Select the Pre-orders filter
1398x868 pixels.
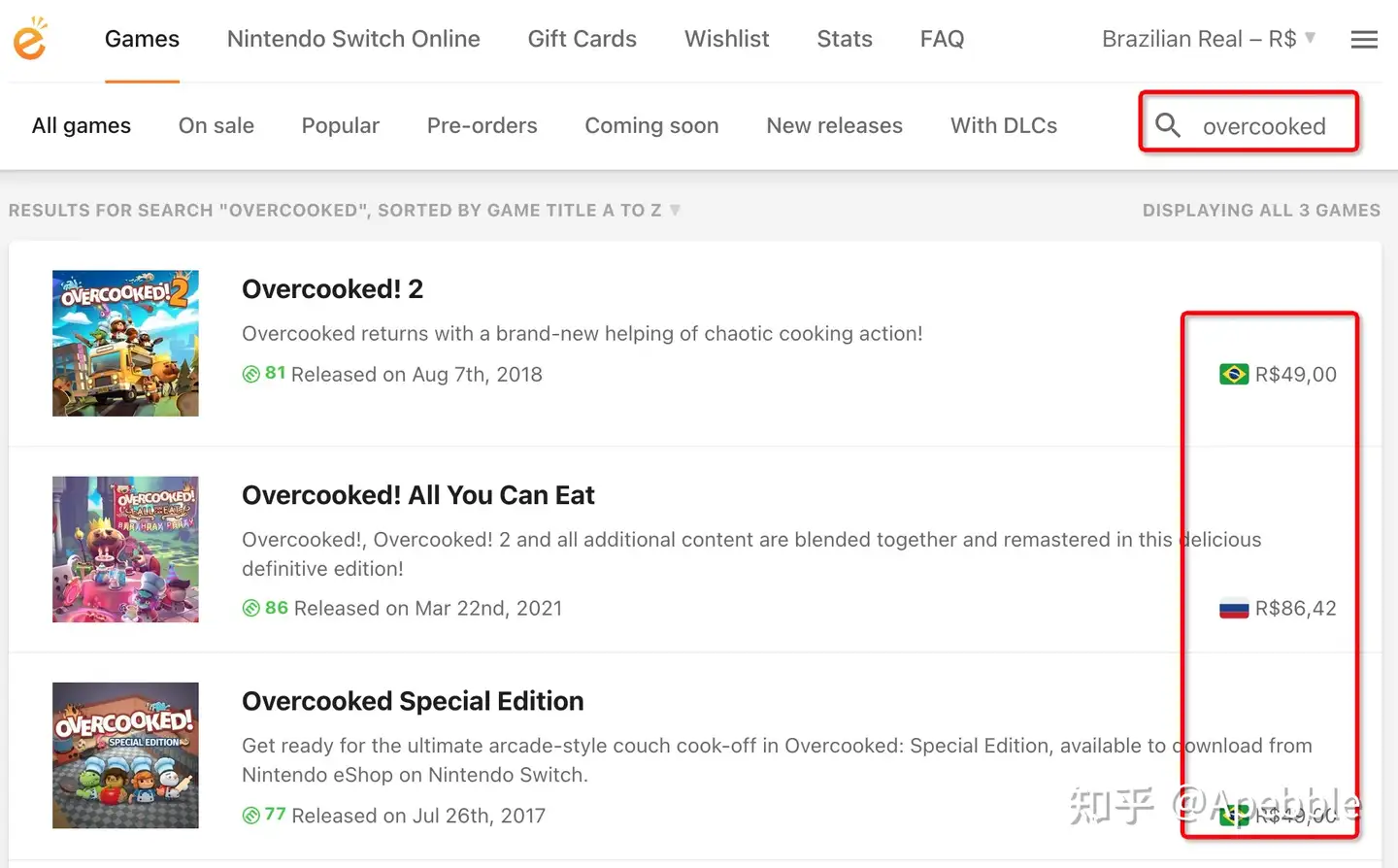pyautogui.click(x=483, y=125)
